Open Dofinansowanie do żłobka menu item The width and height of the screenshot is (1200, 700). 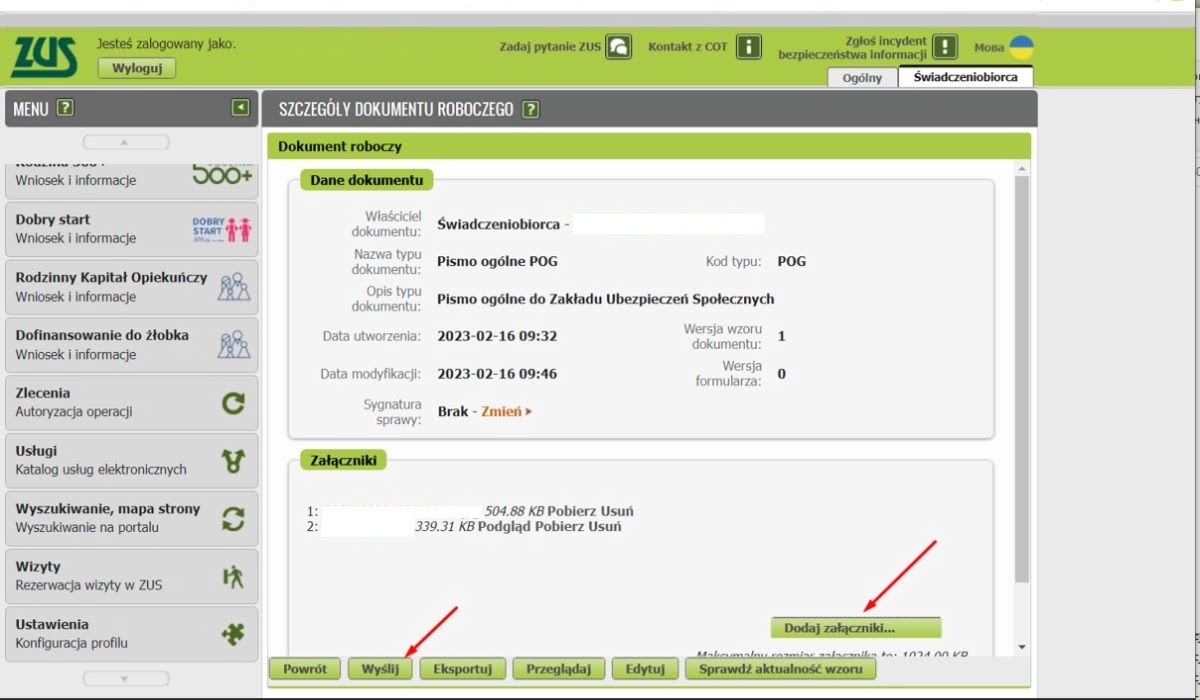[132, 345]
